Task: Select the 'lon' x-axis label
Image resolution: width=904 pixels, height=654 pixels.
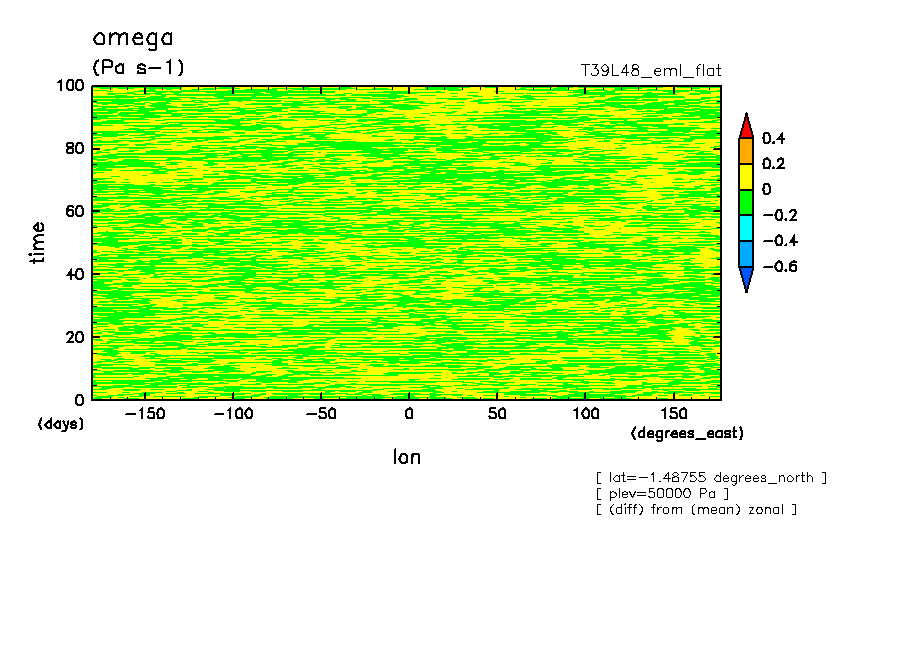Action: pos(406,457)
